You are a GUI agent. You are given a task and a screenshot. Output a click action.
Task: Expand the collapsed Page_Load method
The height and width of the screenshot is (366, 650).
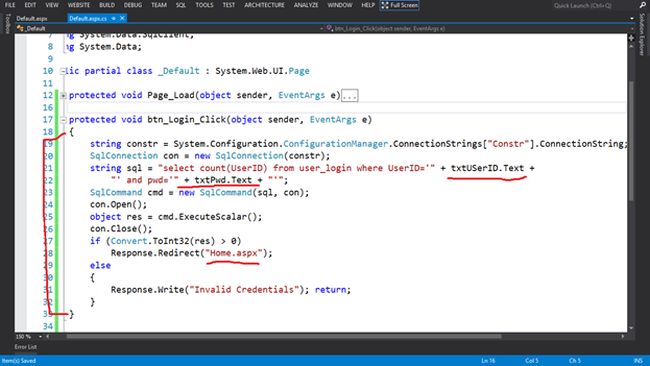click(63, 96)
